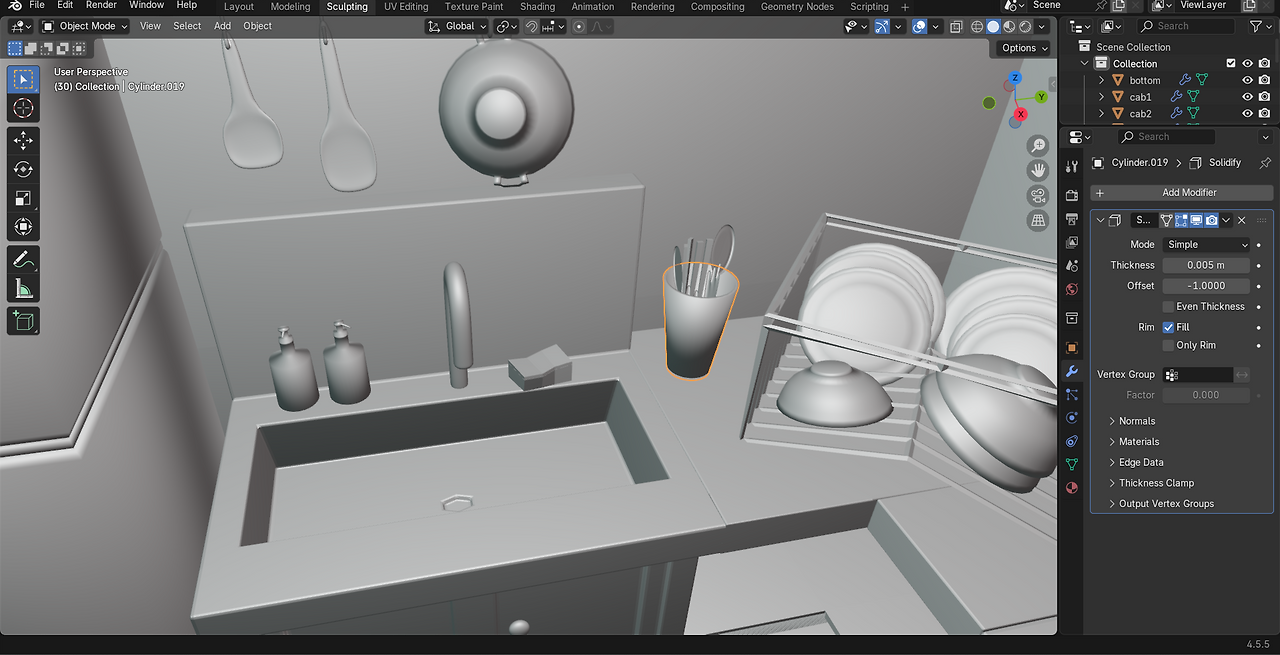The height and width of the screenshot is (655, 1280).
Task: Activate the Move tool
Action: pos(24,141)
